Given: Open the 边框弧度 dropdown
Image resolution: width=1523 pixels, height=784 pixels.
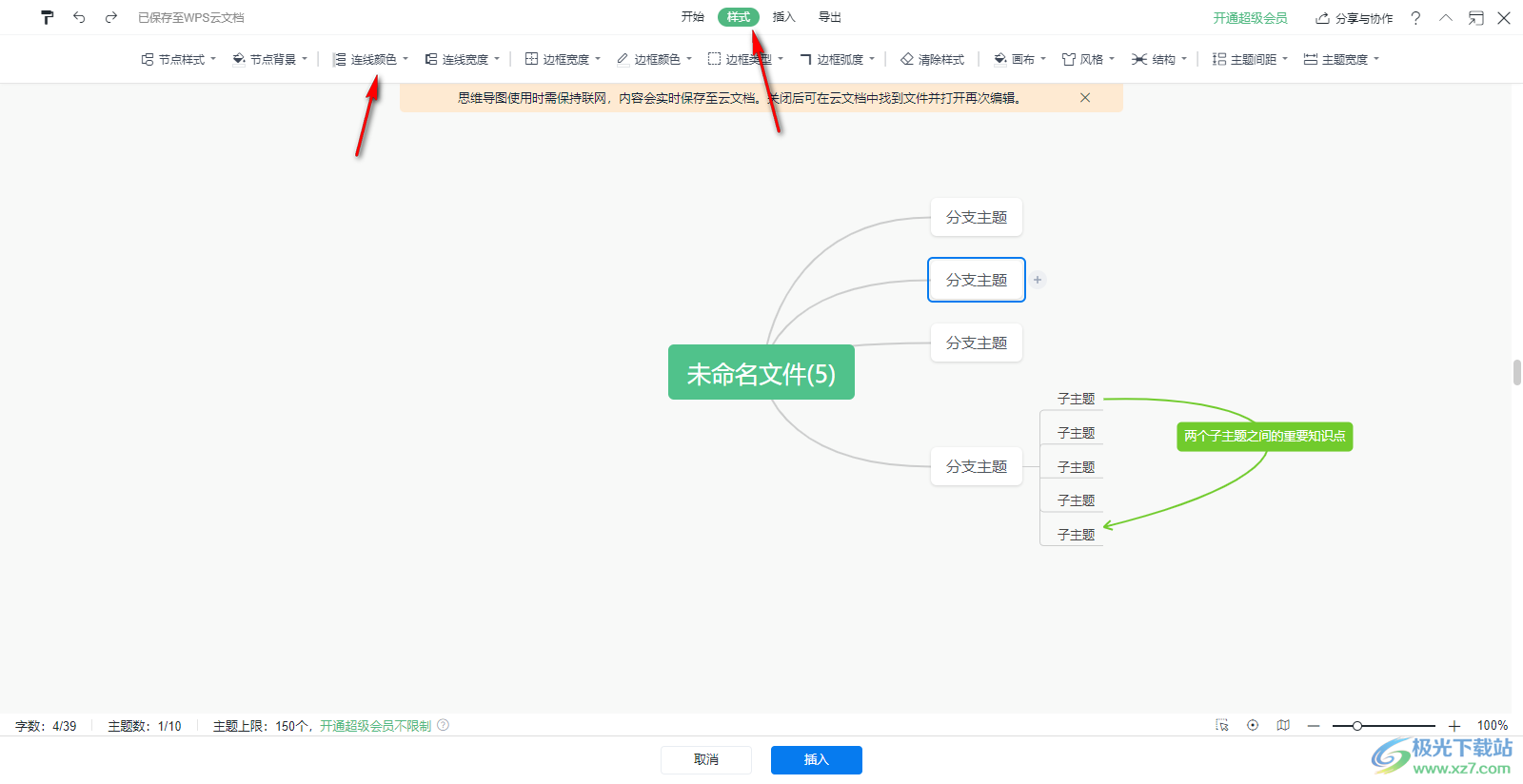Looking at the screenshot, I should coord(838,59).
